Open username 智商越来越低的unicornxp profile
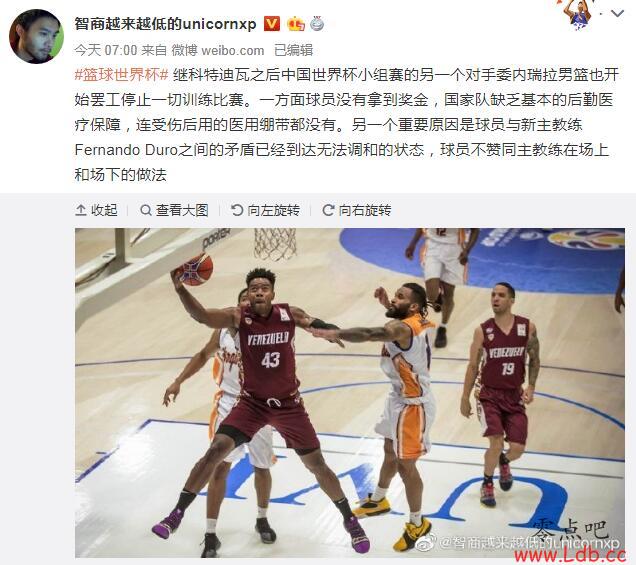The image size is (636, 565). click(x=165, y=24)
